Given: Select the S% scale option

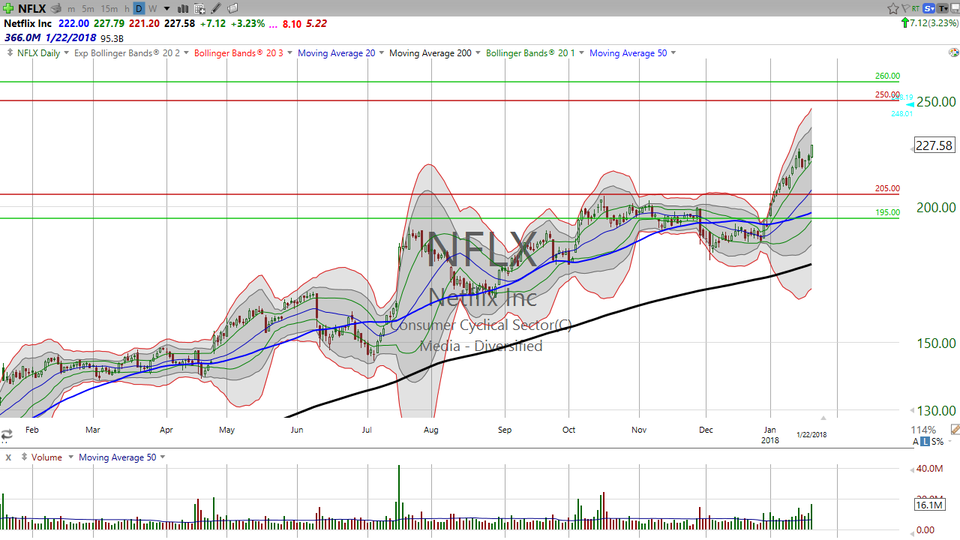Looking at the screenshot, I should [937, 441].
